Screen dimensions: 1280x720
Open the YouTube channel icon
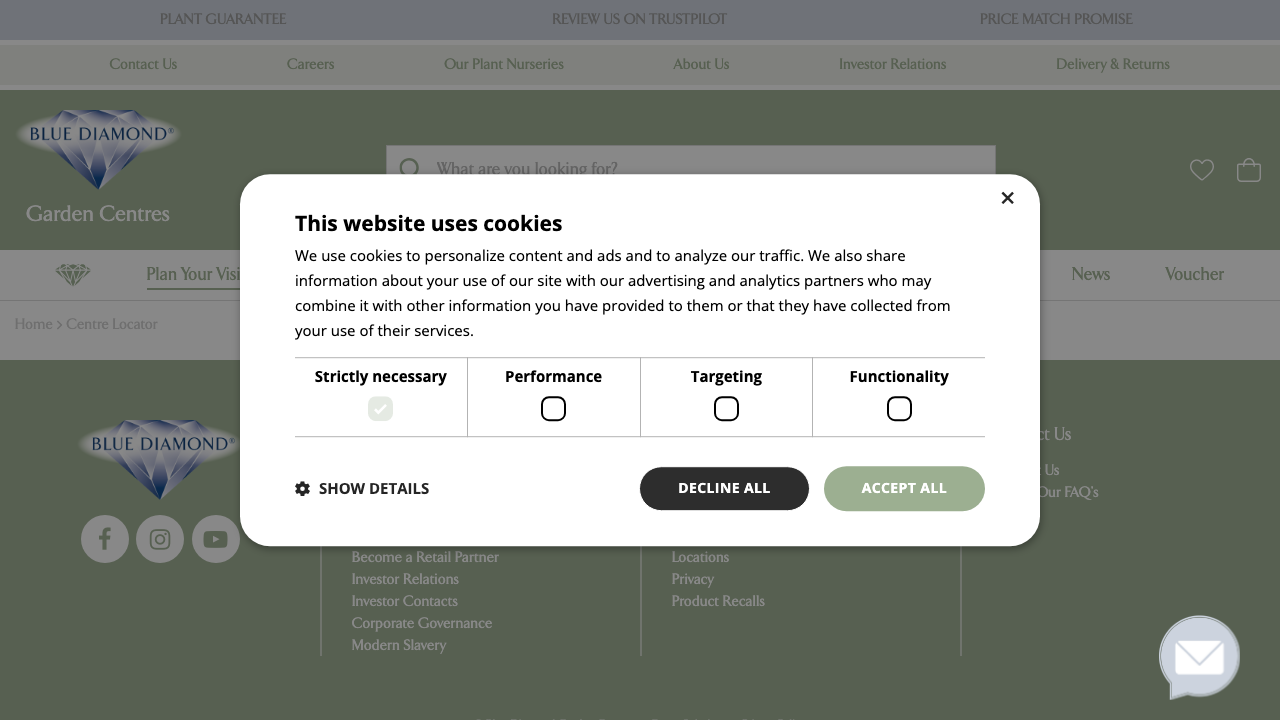coord(216,539)
